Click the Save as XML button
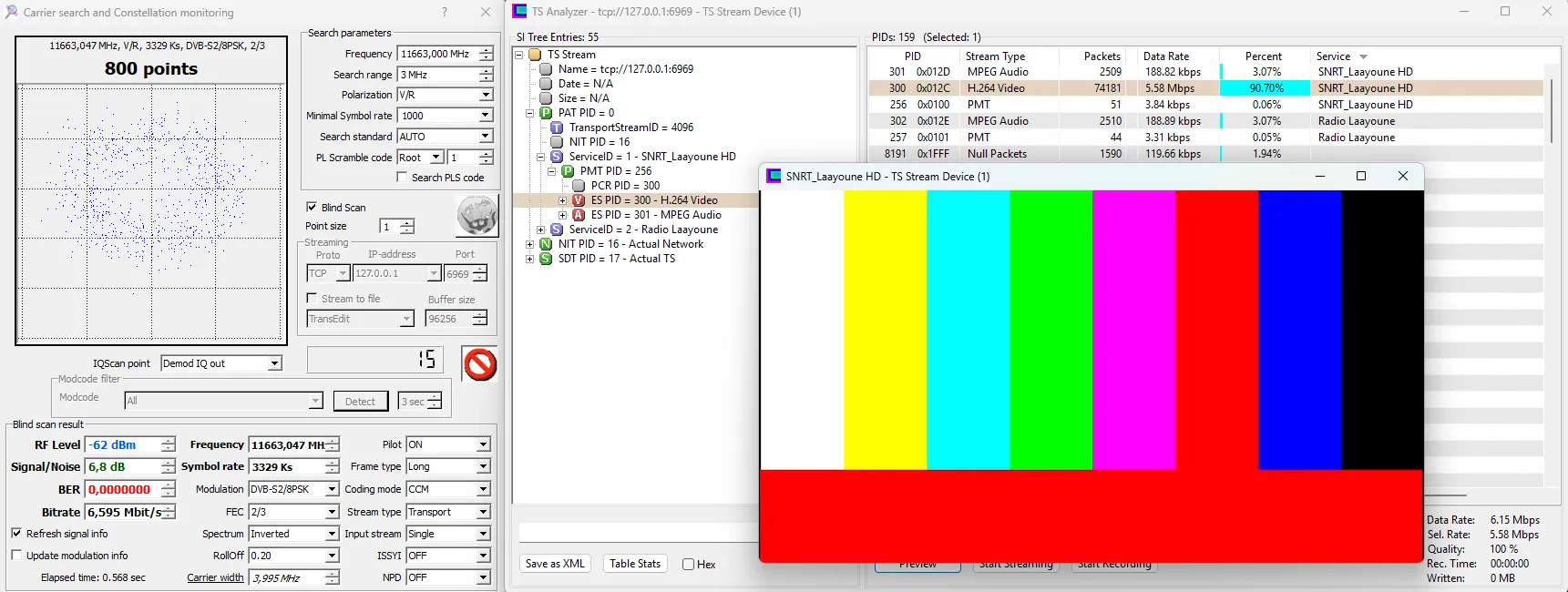1568x592 pixels. [x=555, y=564]
